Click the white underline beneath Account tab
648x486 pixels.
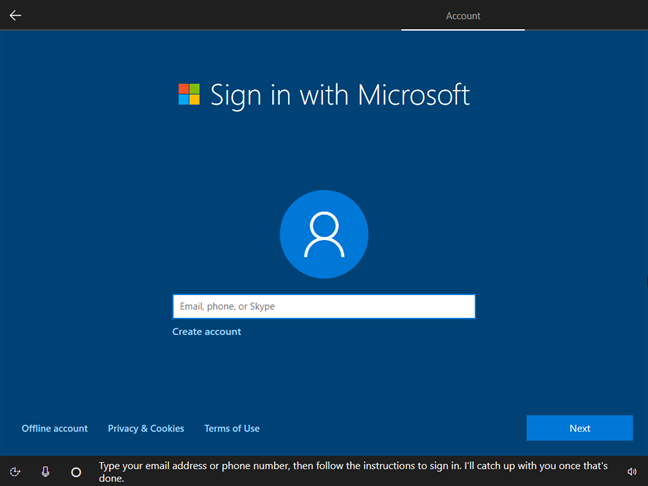(x=463, y=30)
